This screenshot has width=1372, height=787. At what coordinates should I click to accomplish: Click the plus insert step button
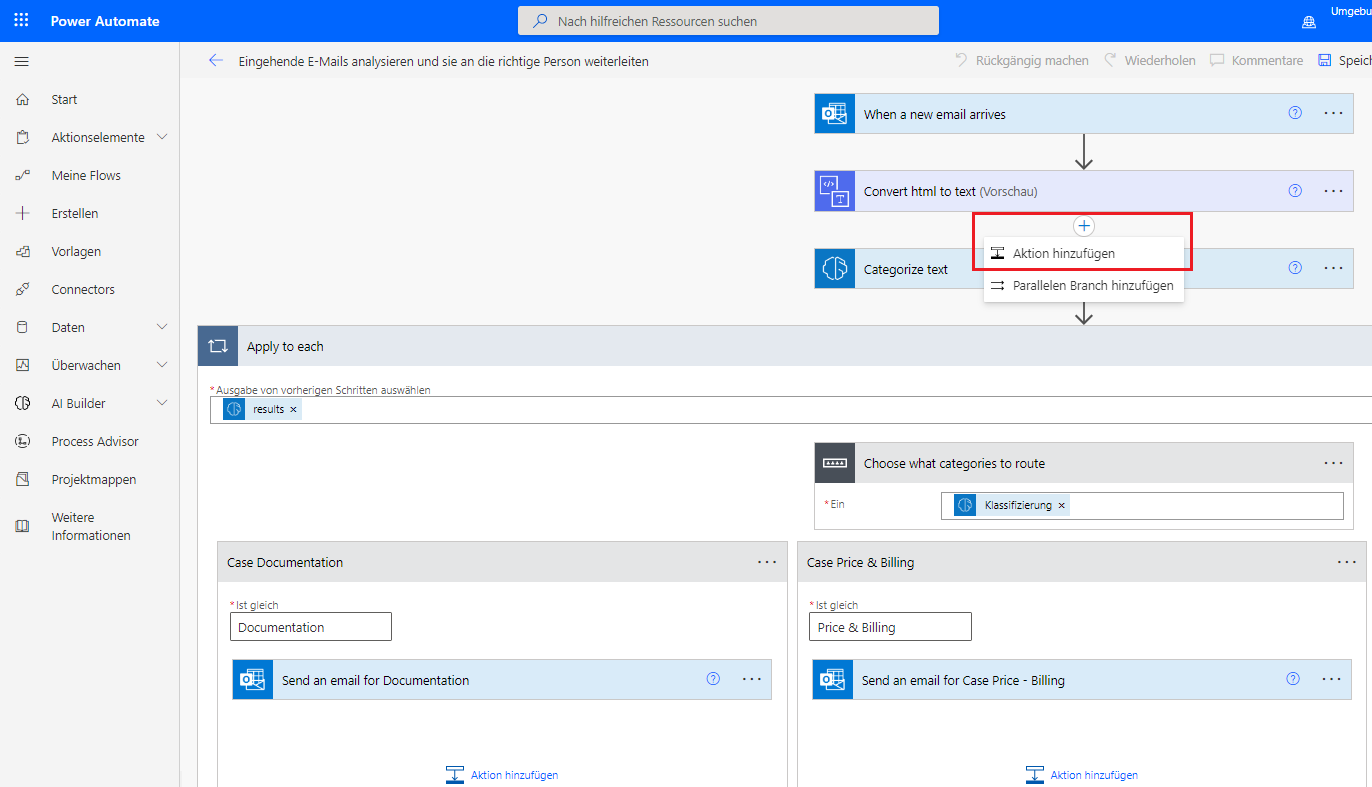coord(1084,226)
